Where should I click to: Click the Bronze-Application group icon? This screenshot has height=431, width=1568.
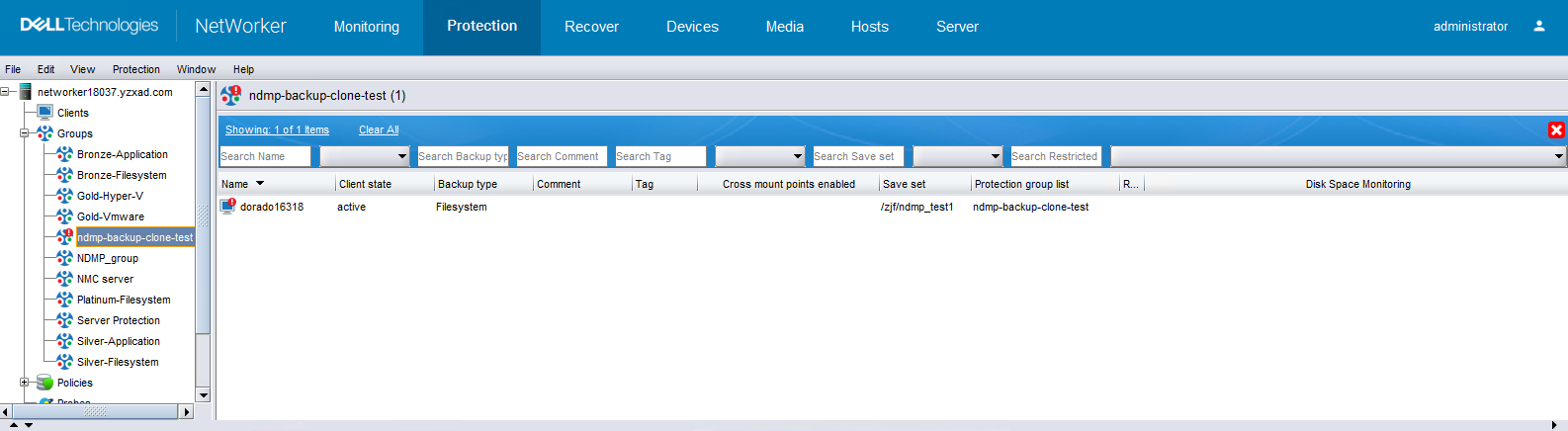pos(64,154)
